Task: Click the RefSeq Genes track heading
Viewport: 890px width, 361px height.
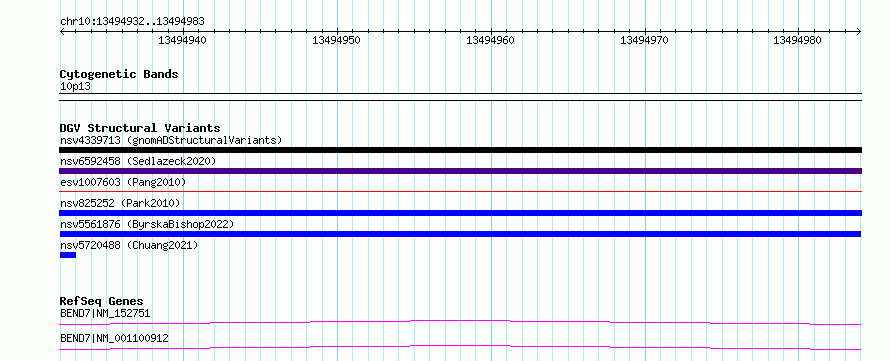Action: pyautogui.click(x=102, y=301)
